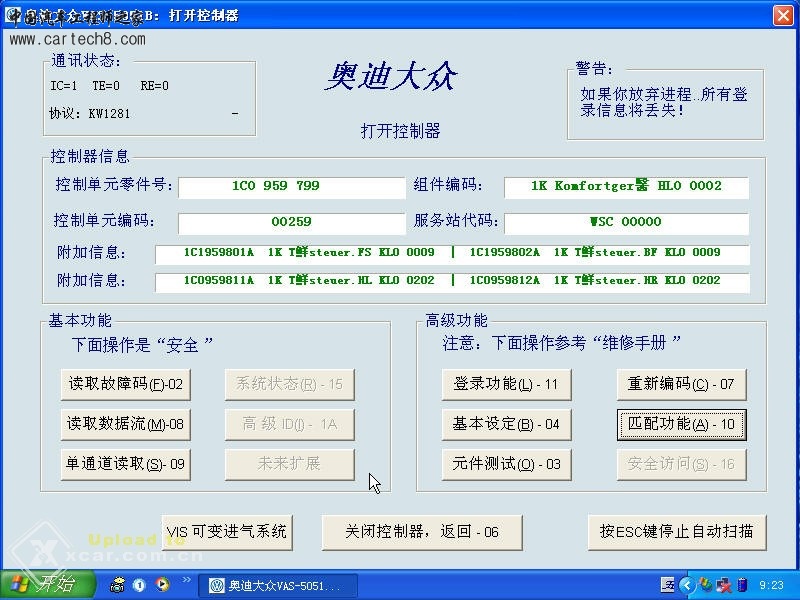The width and height of the screenshot is (800, 600).
Task: Select 单通道读取(S)-09 button
Action: point(126,464)
